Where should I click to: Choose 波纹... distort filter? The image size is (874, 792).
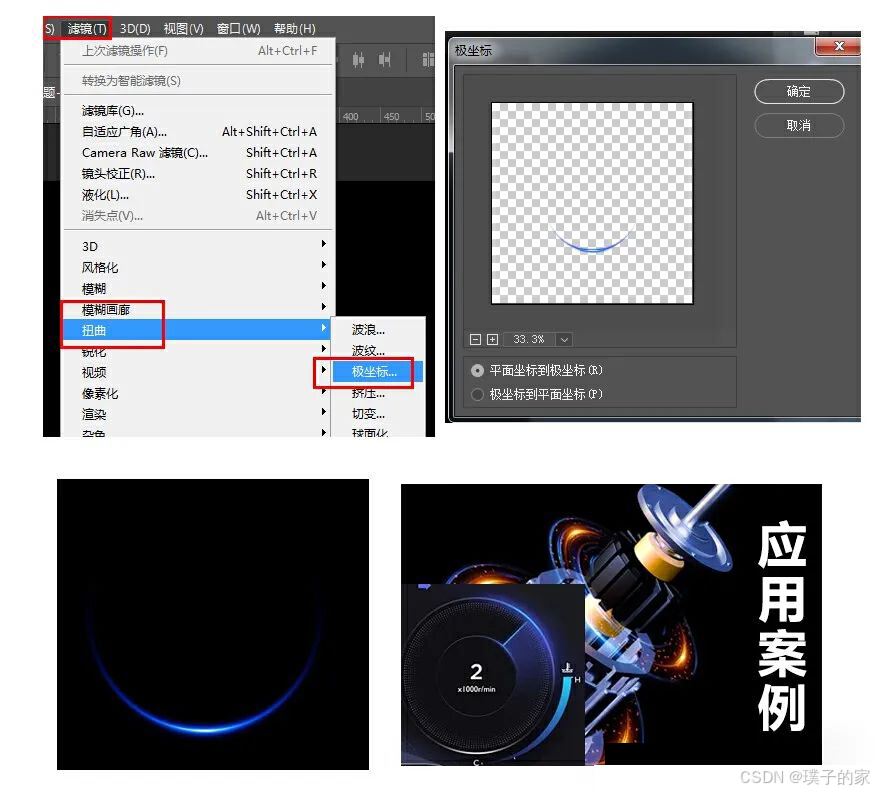(378, 351)
